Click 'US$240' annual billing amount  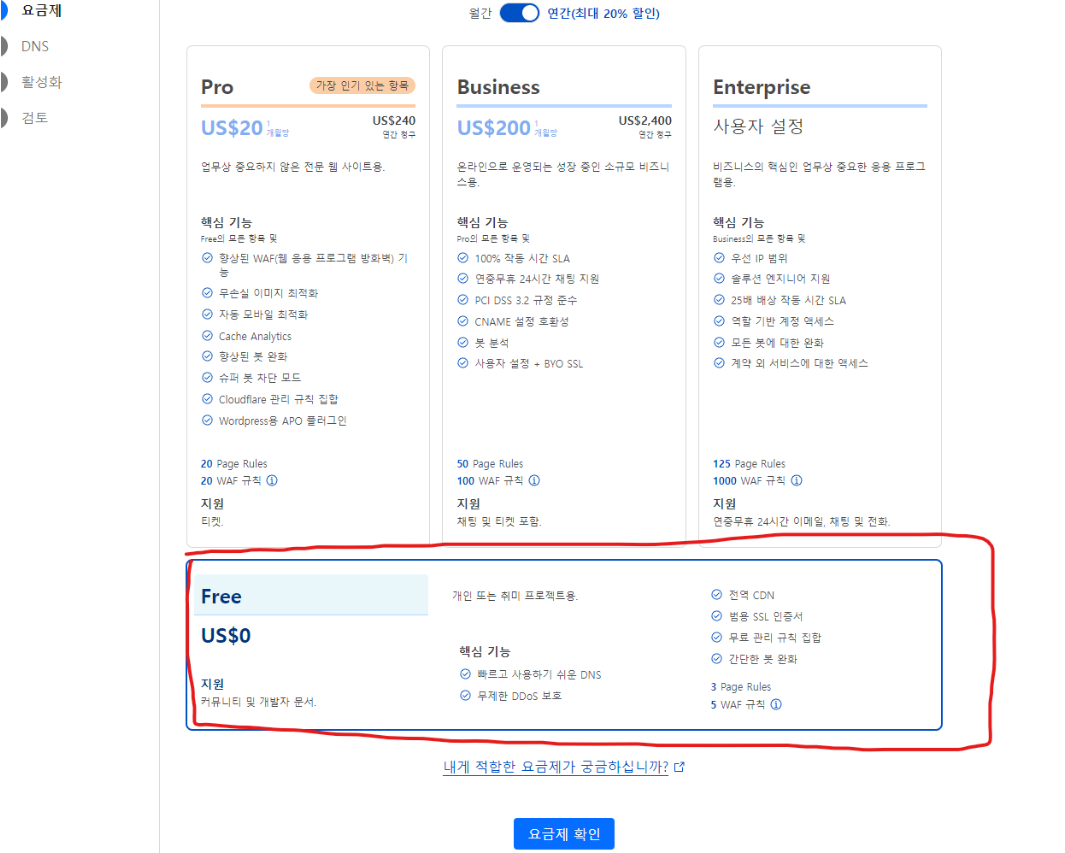(x=394, y=120)
